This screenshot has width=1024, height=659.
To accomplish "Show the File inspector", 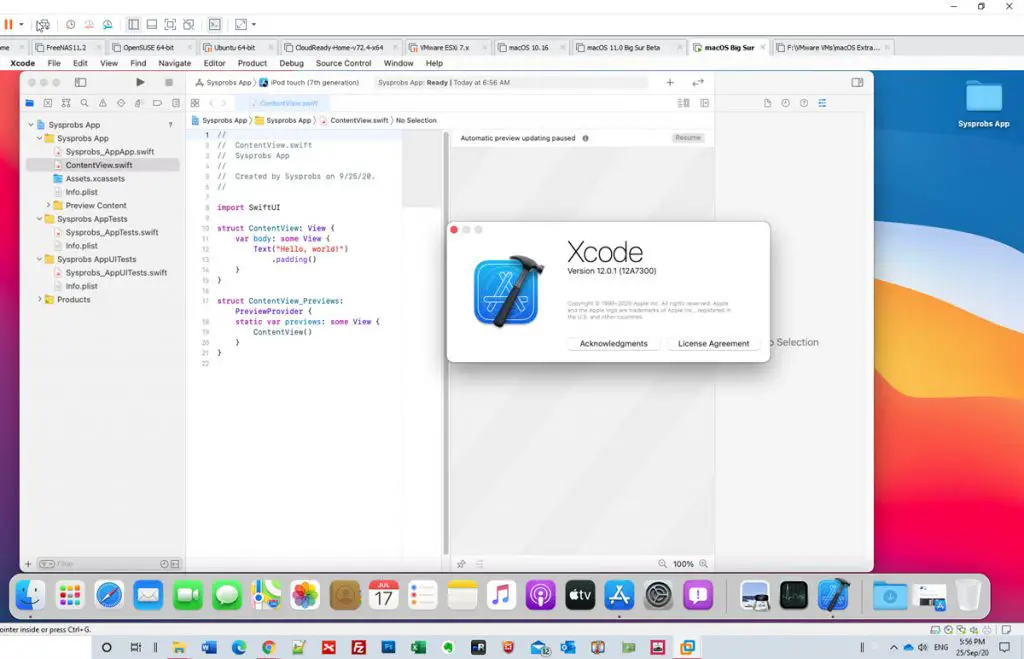I will pos(767,103).
